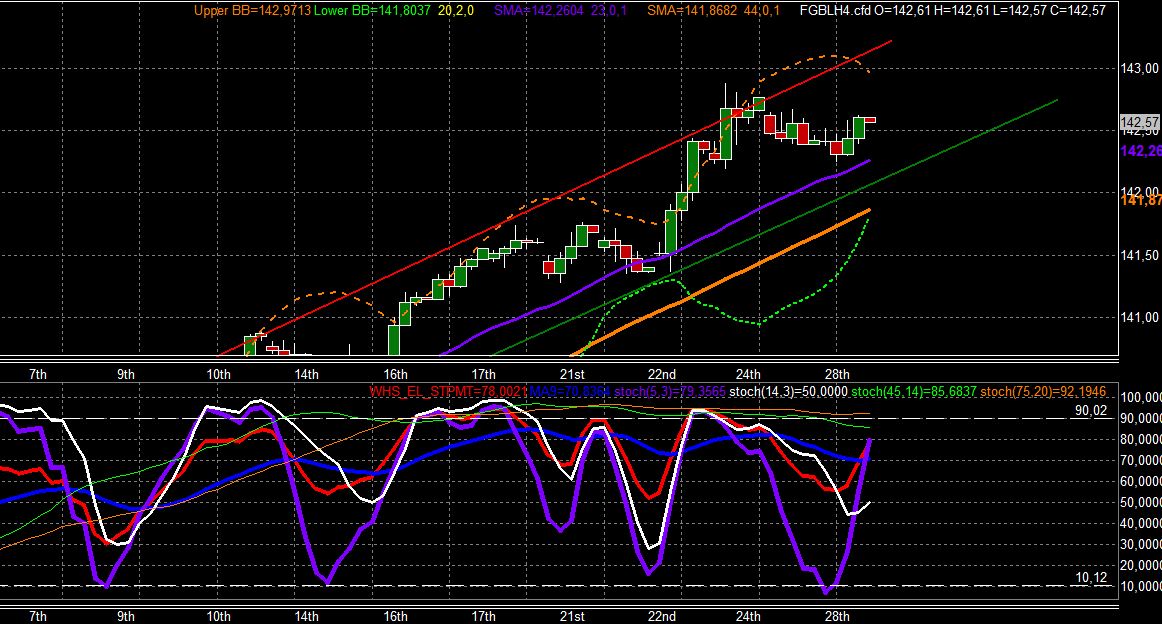Click the 50,0000 stochastic scale value
Image resolution: width=1162 pixels, height=624 pixels.
click(x=1141, y=502)
